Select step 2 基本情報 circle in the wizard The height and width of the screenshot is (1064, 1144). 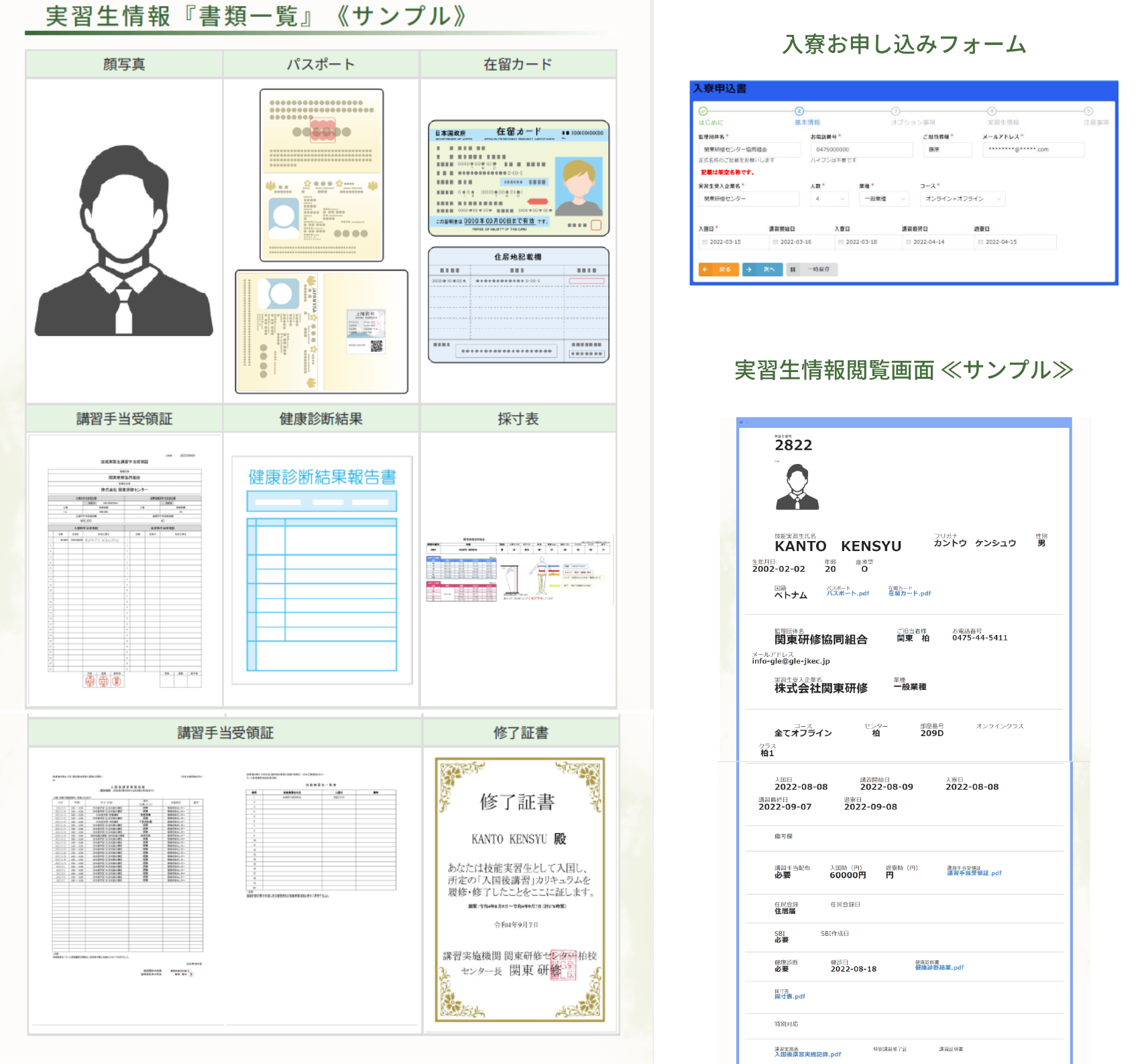point(799,111)
